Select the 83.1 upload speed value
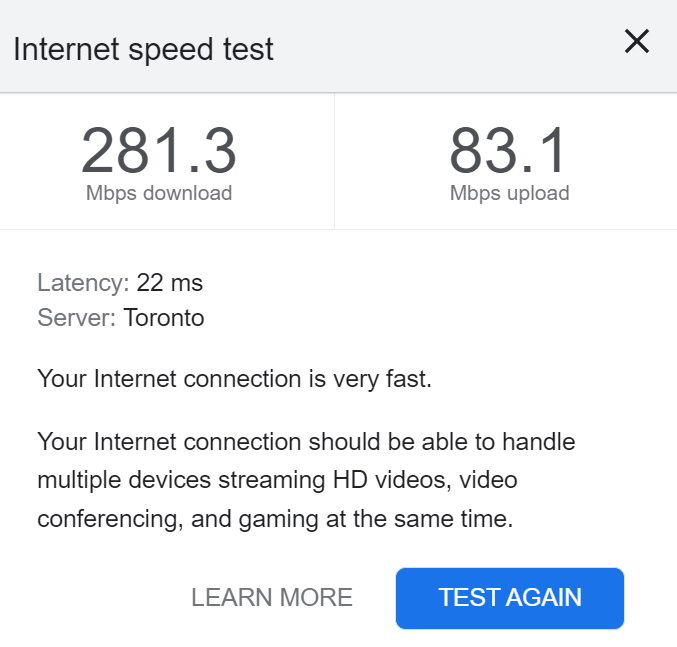 click(508, 150)
